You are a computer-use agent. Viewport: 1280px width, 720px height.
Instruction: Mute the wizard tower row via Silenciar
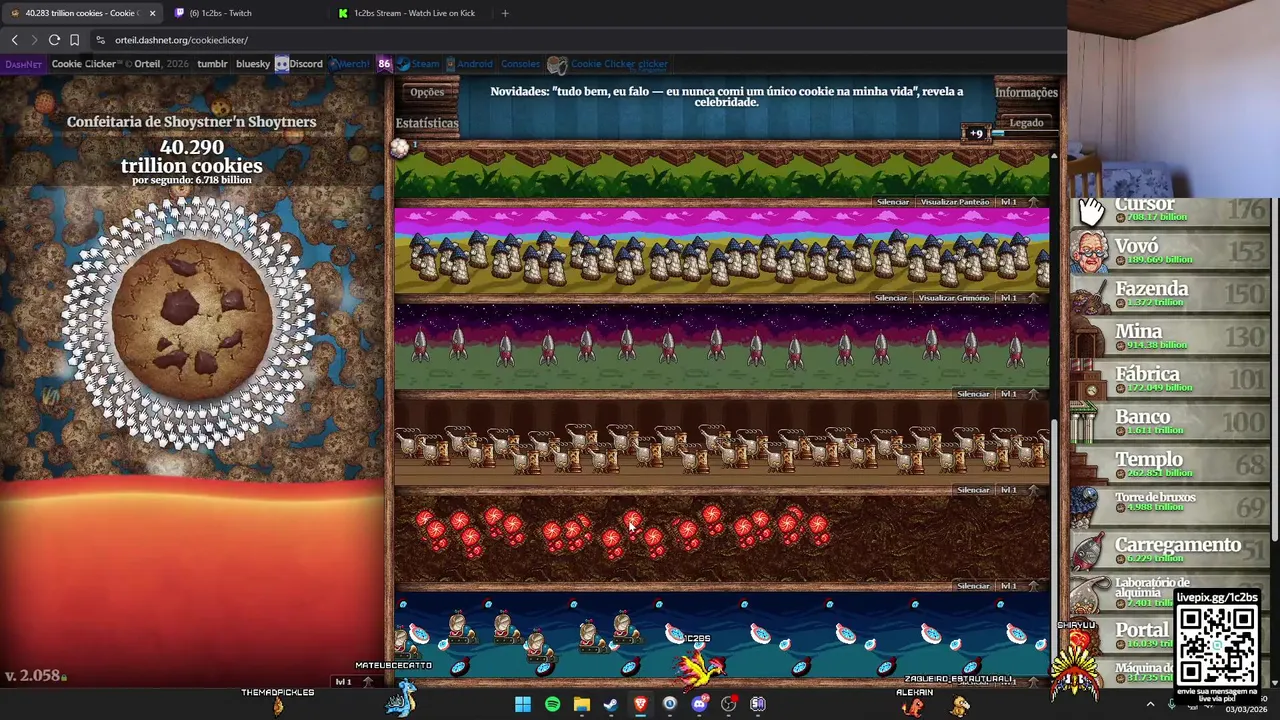pyautogui.click(x=891, y=298)
